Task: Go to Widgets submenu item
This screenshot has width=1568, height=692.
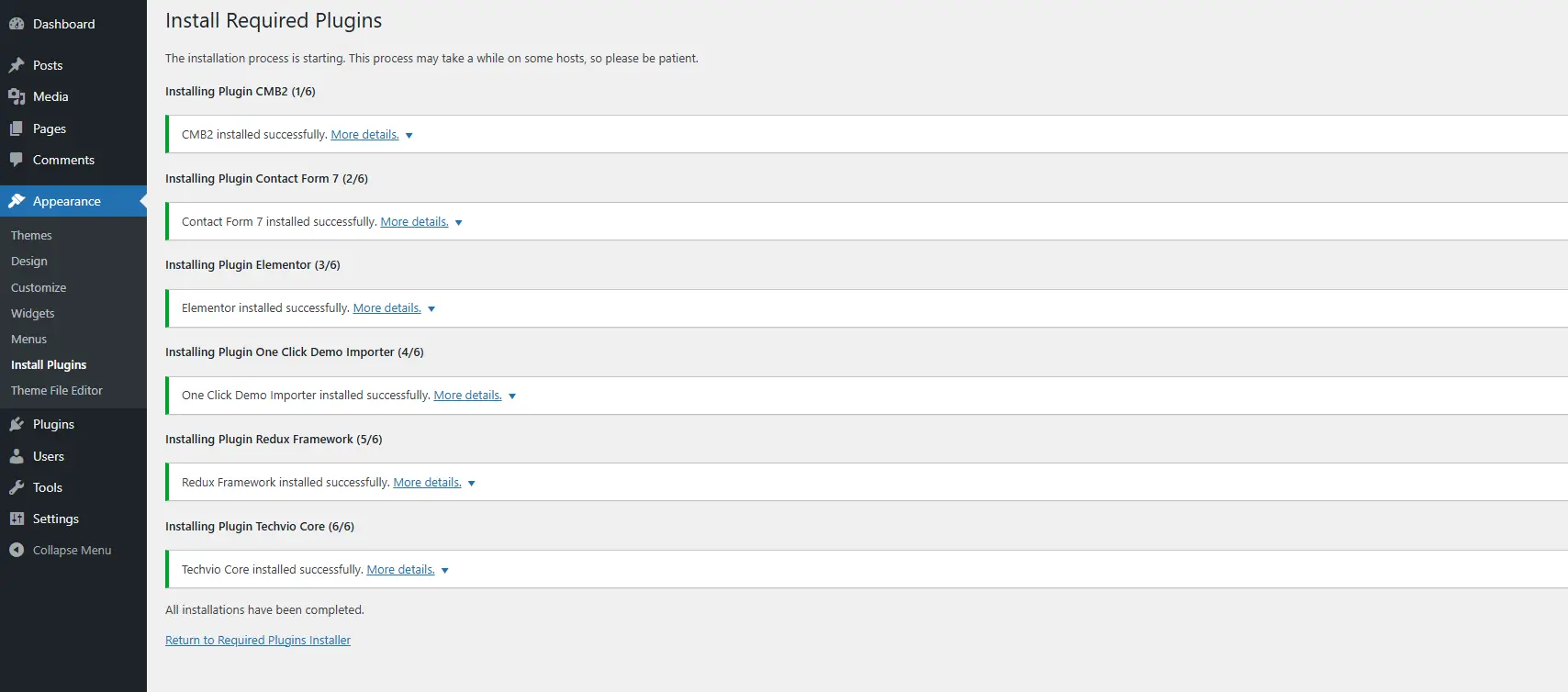Action: click(33, 313)
